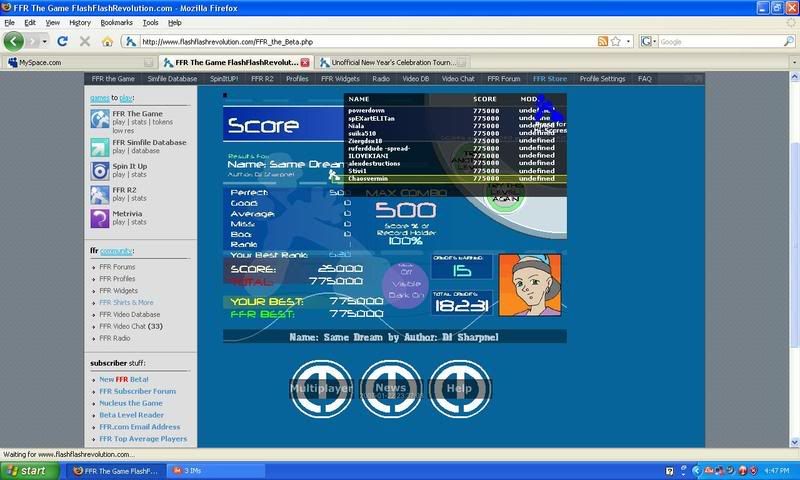Click the RSS feed icon in address bar
Image resolution: width=800 pixels, height=480 pixels.
(603, 42)
